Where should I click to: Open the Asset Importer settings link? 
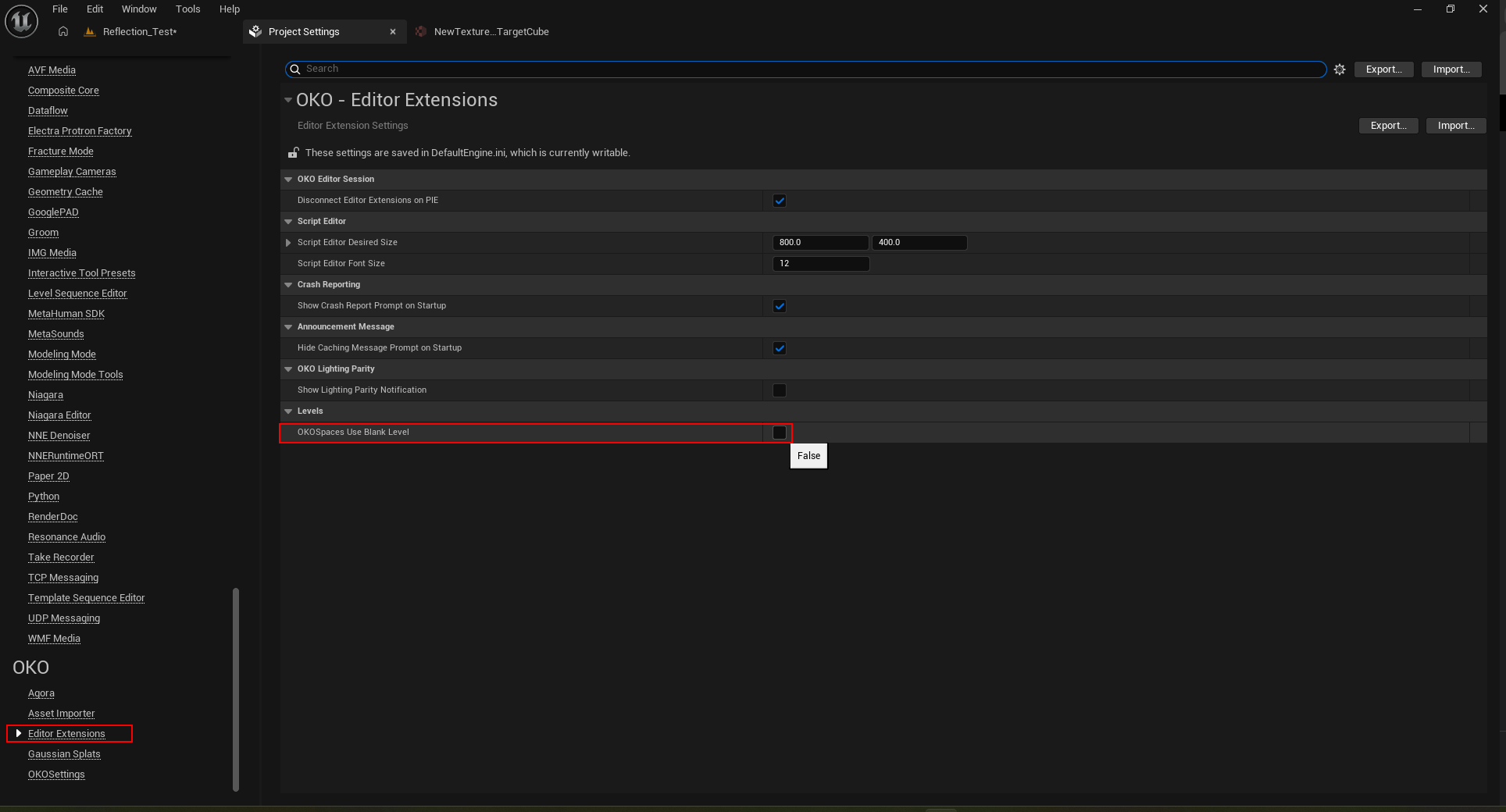click(61, 714)
